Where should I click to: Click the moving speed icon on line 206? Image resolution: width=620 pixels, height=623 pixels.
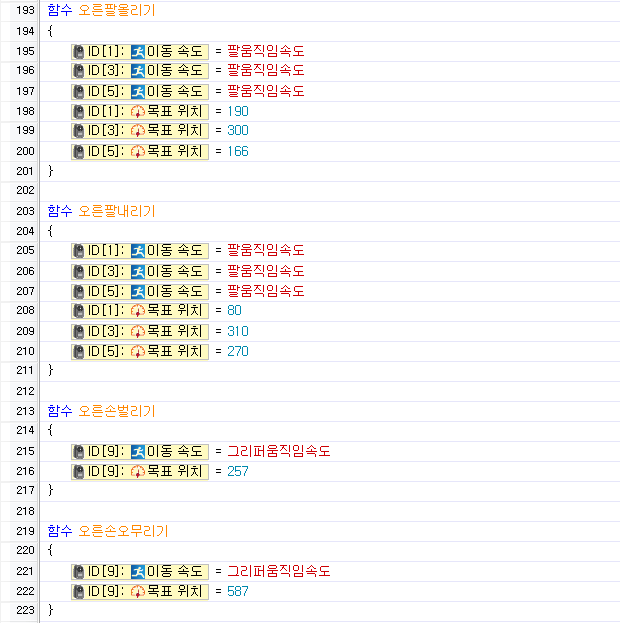[x=138, y=271]
